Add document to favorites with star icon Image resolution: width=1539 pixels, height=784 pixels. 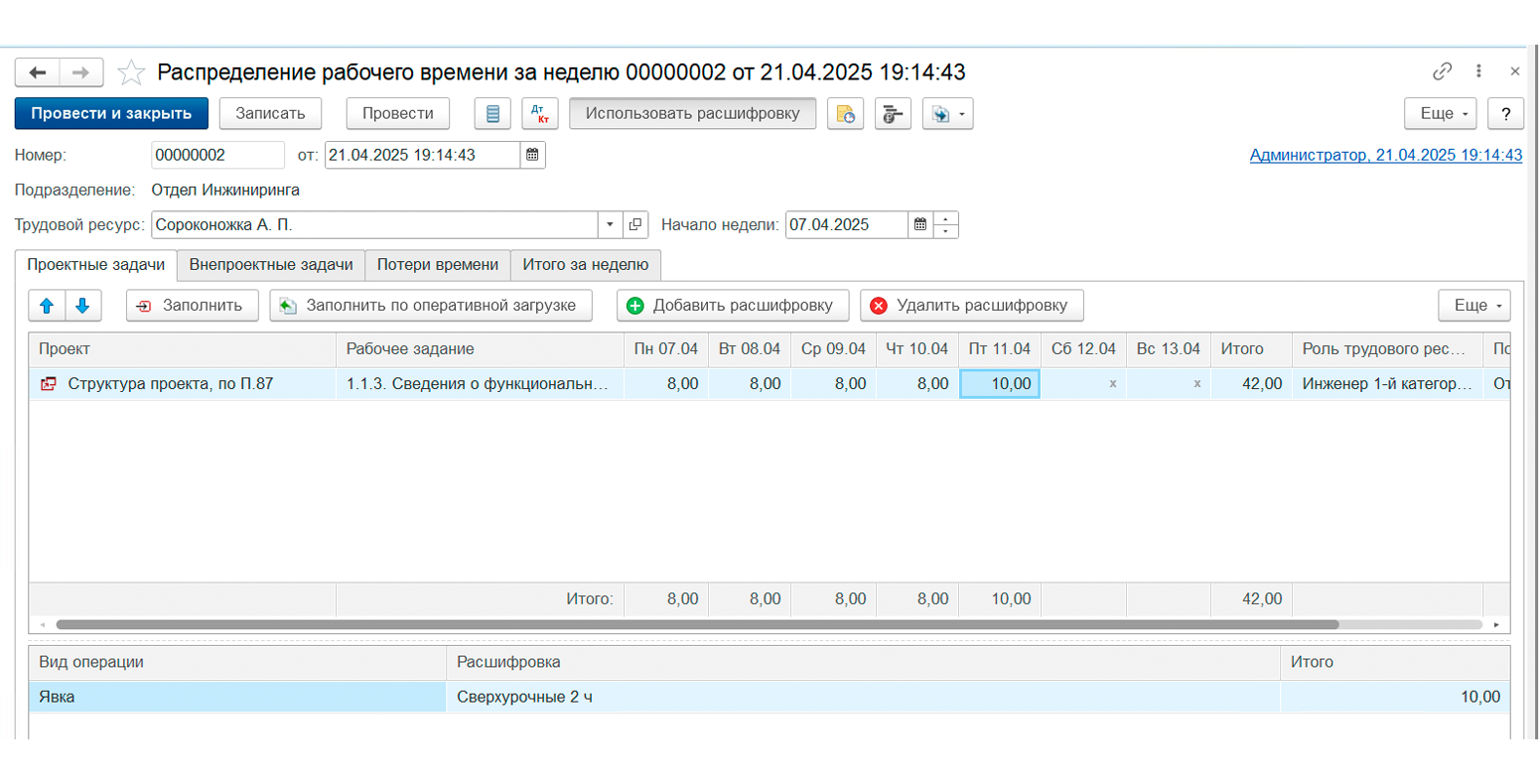click(x=131, y=72)
